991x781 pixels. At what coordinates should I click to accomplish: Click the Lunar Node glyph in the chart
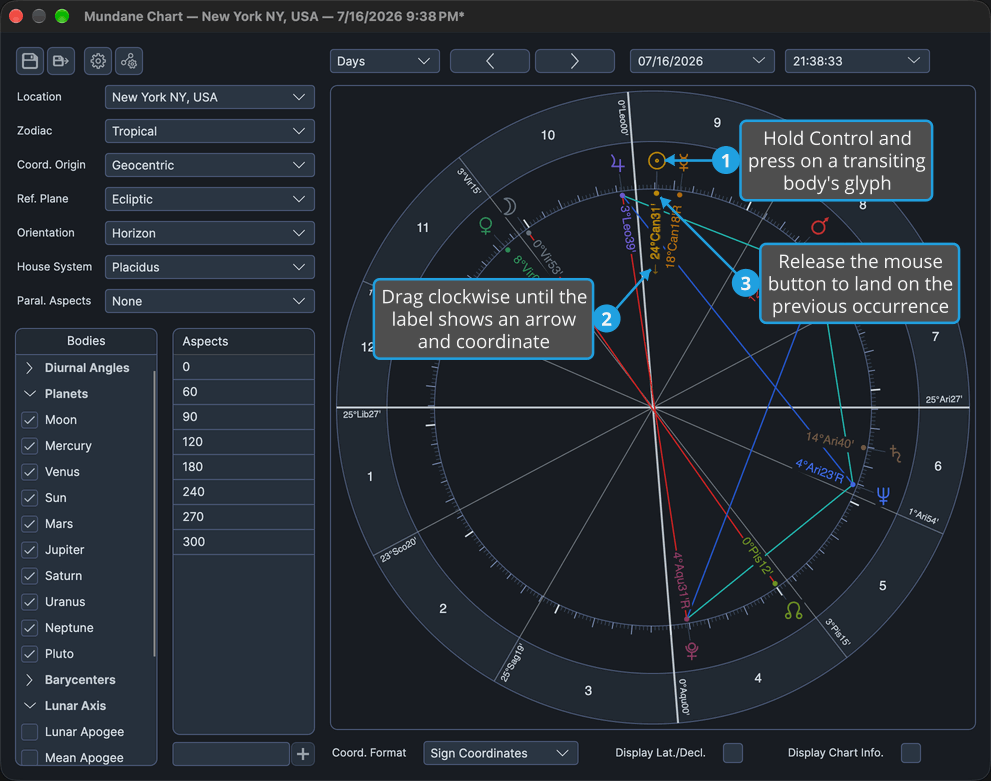tap(793, 610)
